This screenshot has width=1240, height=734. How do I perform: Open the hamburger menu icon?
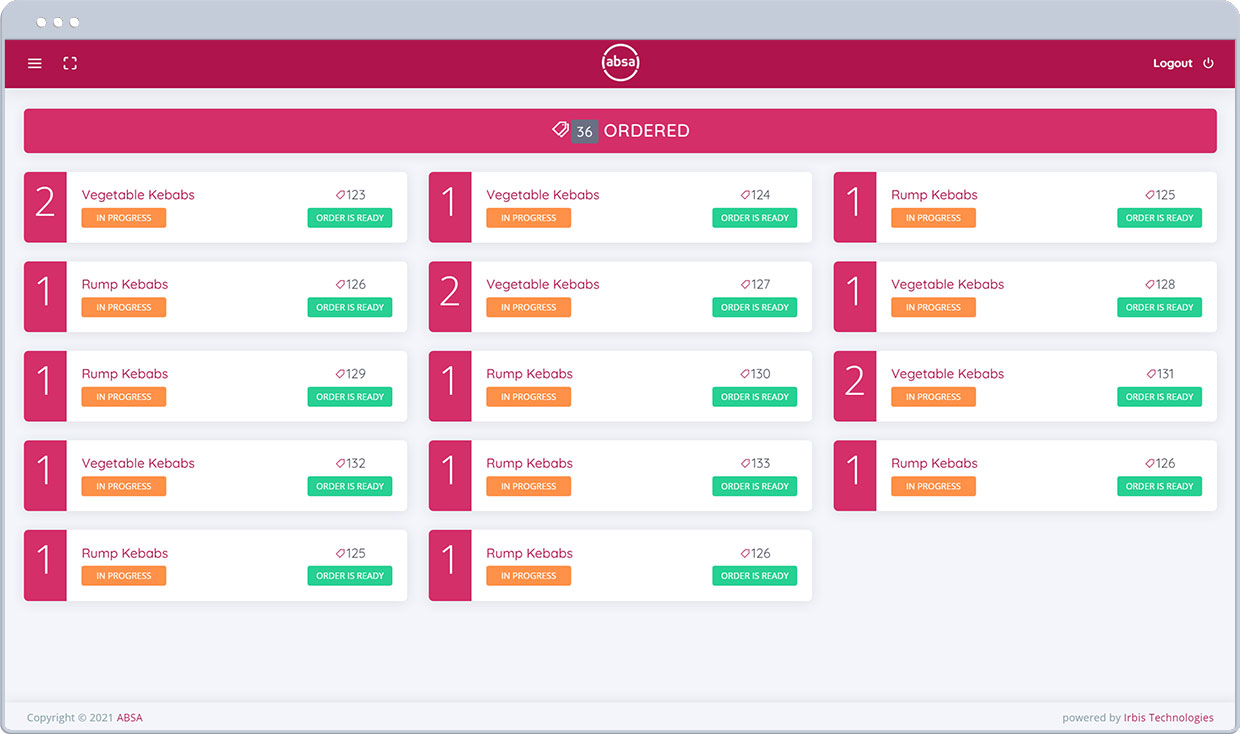pos(35,63)
